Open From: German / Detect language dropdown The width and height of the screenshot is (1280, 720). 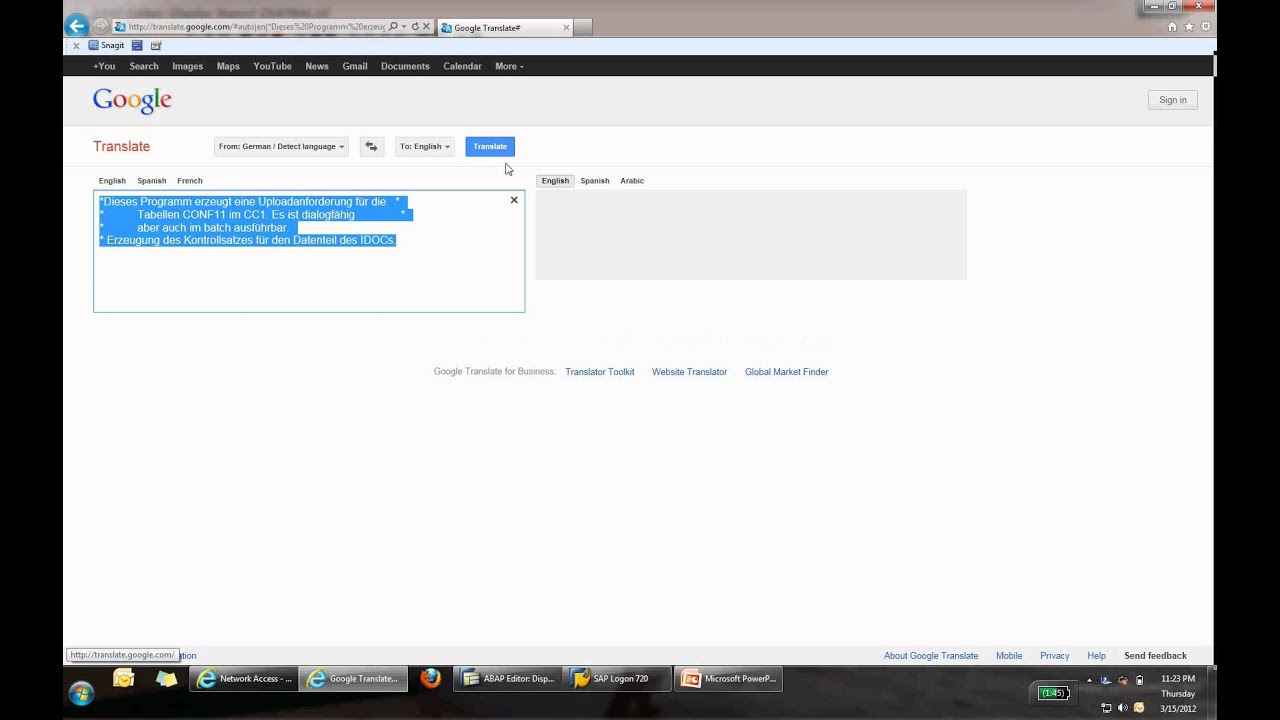[281, 146]
